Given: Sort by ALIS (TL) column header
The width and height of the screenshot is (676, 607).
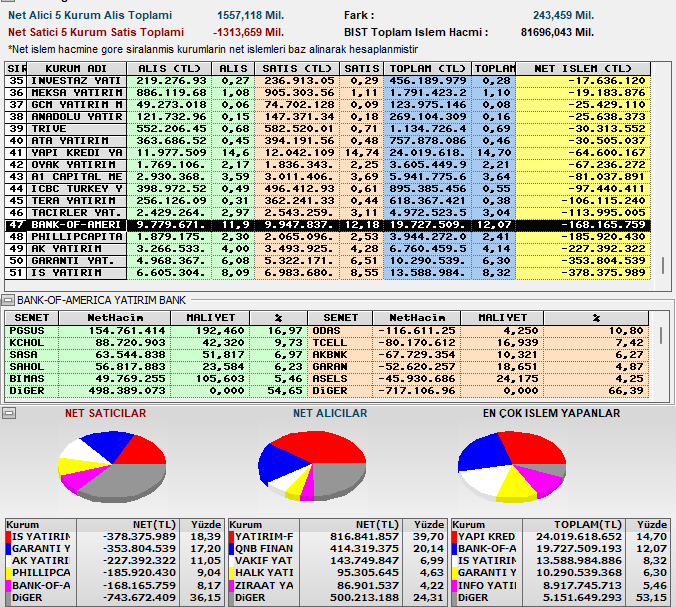Looking at the screenshot, I should click(x=169, y=69).
